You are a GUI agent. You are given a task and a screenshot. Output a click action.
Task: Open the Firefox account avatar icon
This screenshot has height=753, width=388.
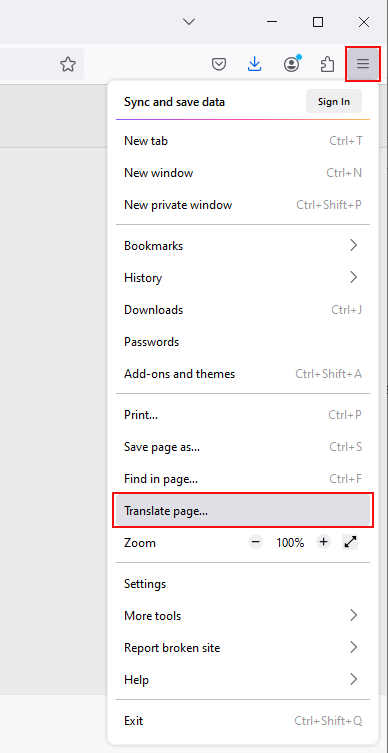(x=291, y=64)
